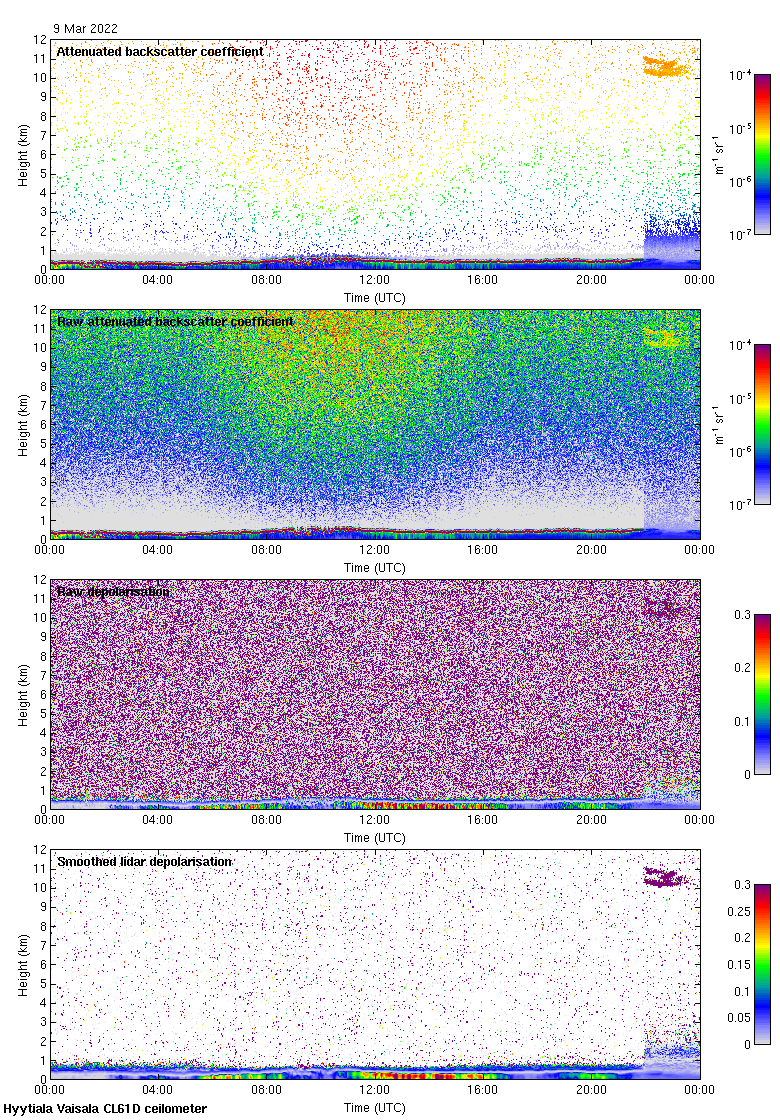
Task: Click the 12:00 tick label under the top panel
Action: 374,280
